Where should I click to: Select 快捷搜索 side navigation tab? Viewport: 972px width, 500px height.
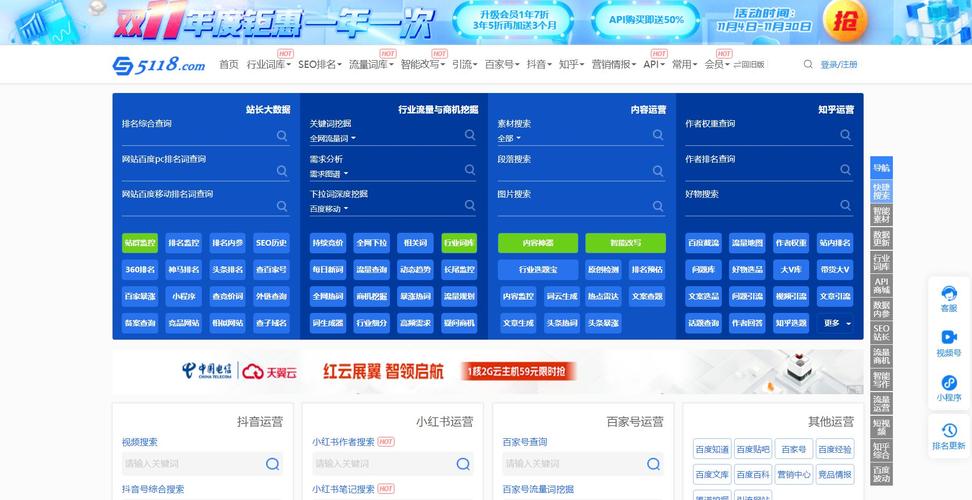coord(881,191)
